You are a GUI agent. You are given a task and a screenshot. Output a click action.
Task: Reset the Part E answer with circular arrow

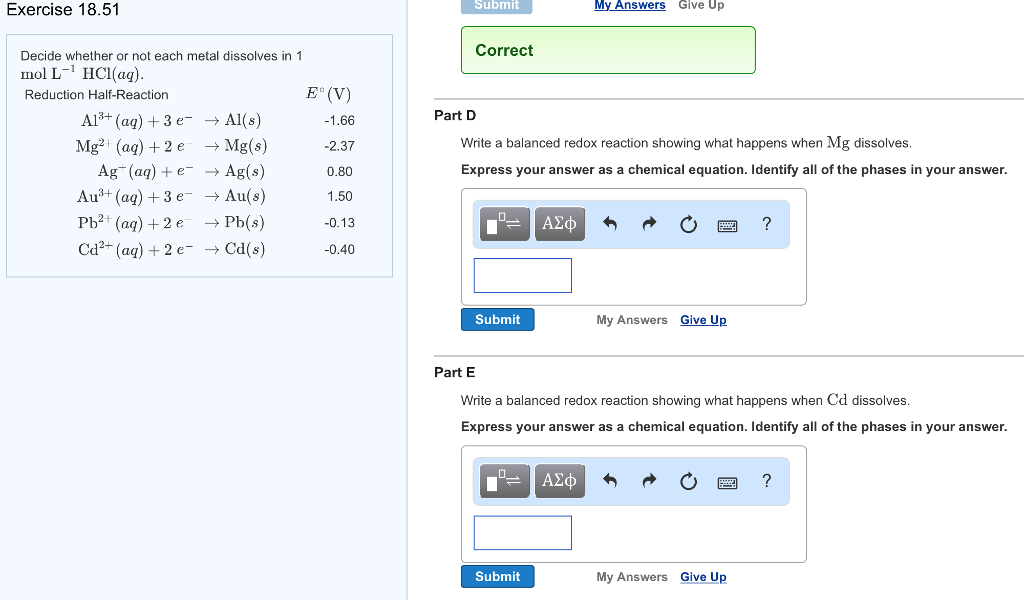pos(688,481)
